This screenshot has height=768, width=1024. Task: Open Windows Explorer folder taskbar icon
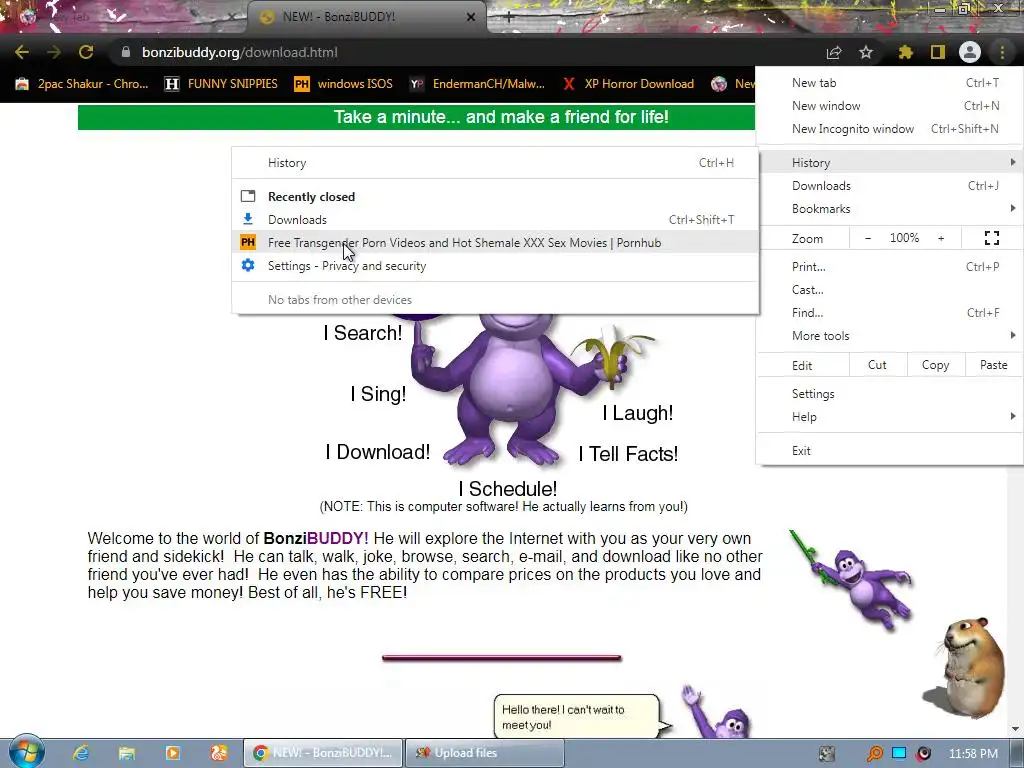click(x=127, y=753)
